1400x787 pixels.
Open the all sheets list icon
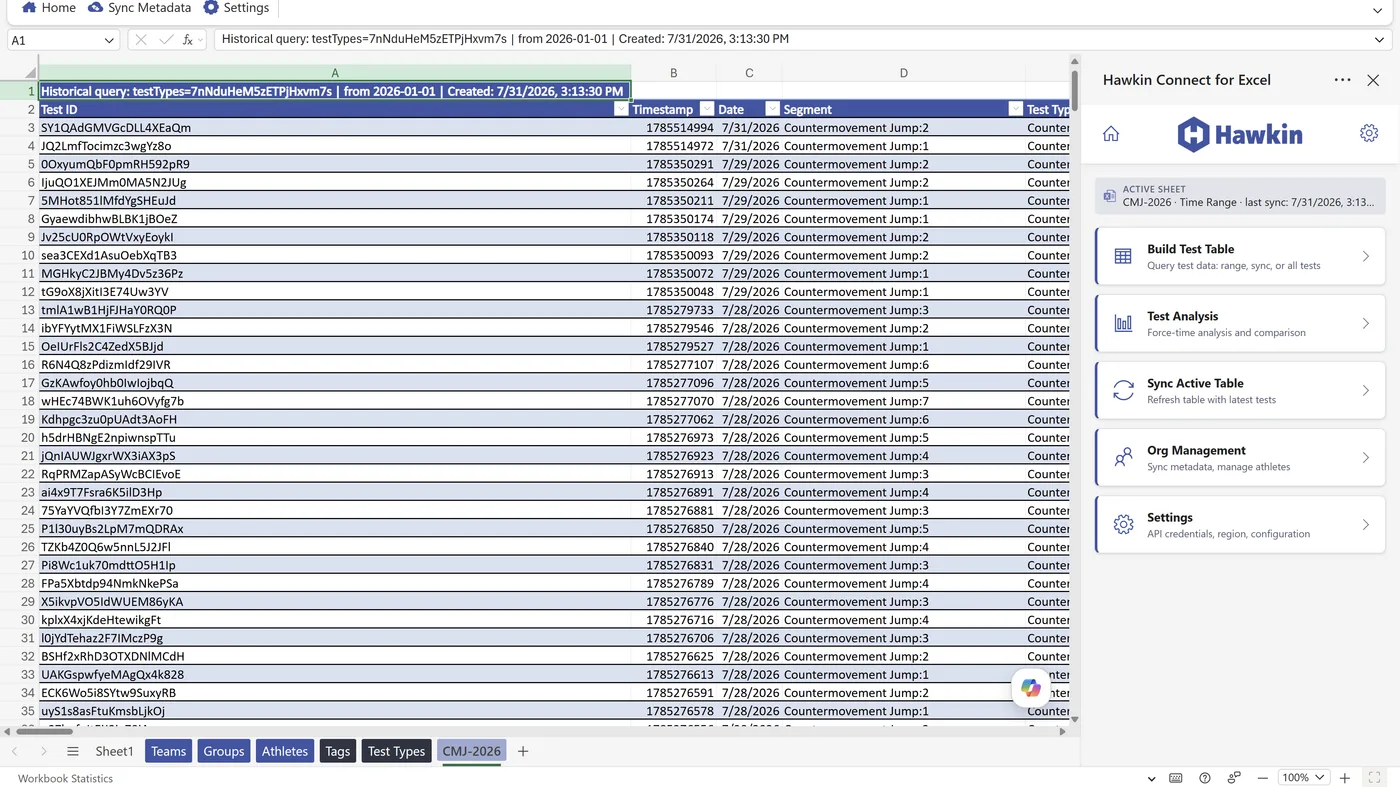point(73,751)
